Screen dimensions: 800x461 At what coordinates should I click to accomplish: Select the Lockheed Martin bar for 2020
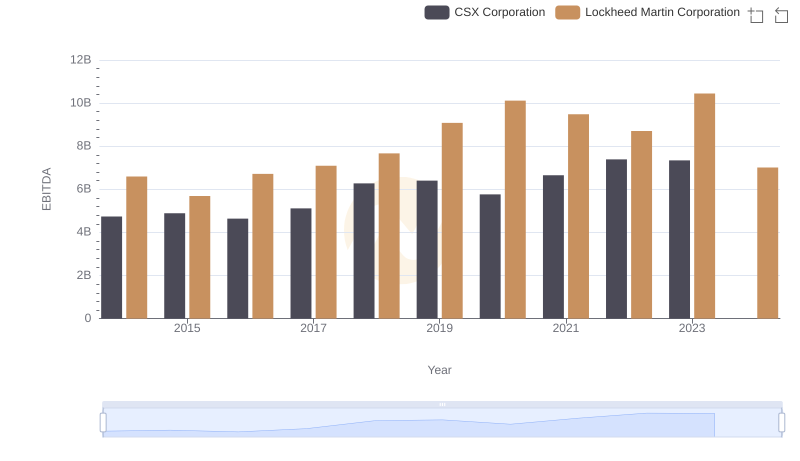[515, 210]
